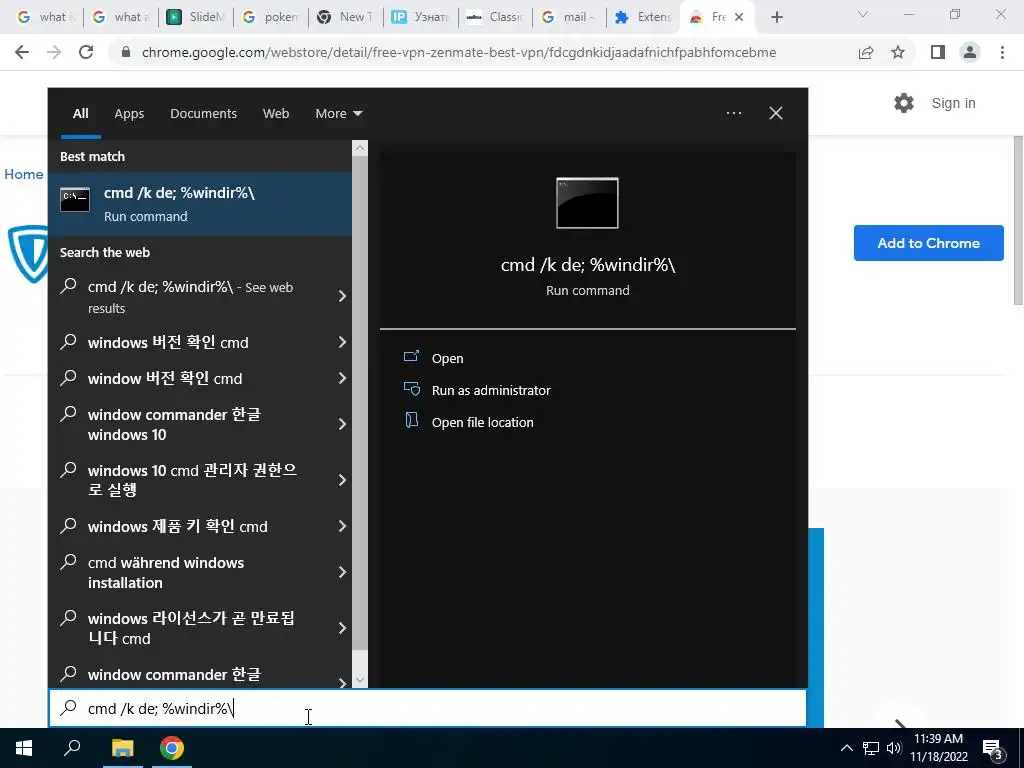Click the results list scroll-down arrow
Viewport: 1024px width, 768px height.
tap(360, 679)
